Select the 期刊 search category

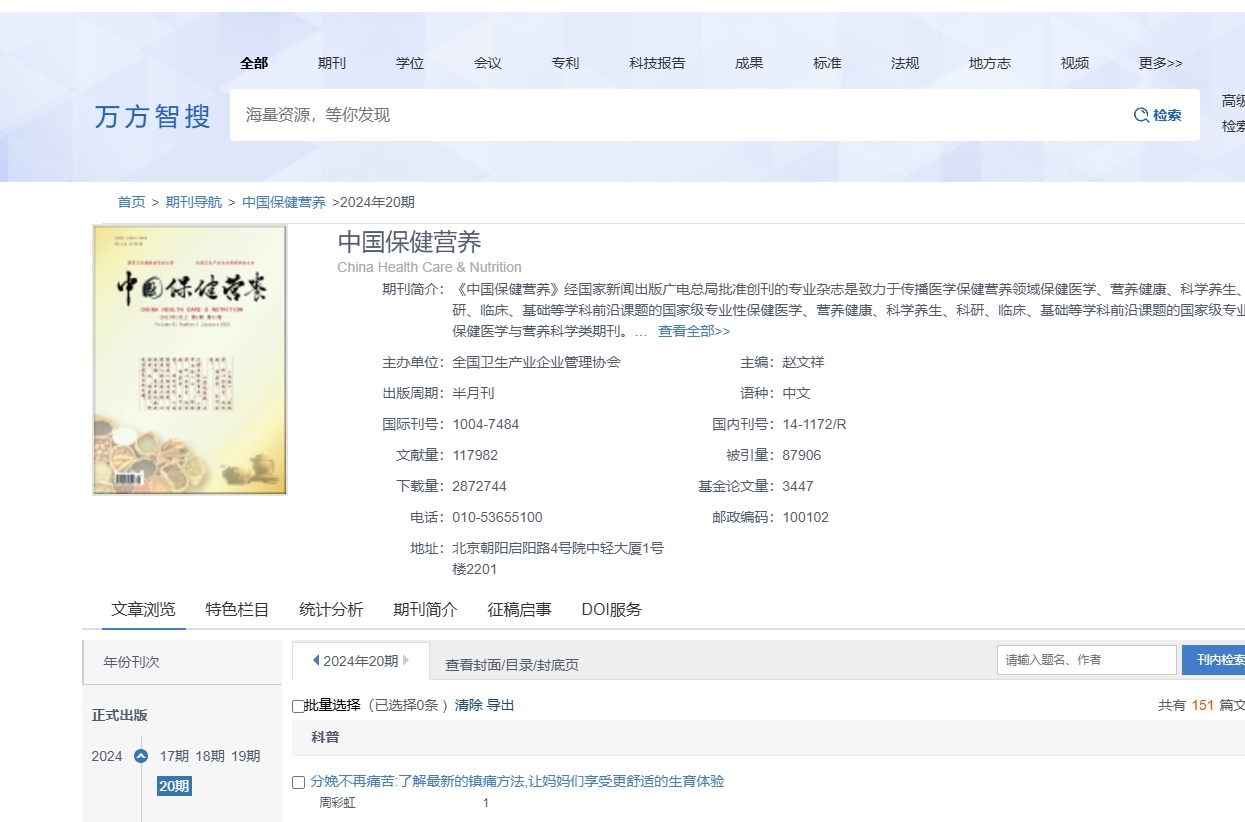click(x=332, y=63)
